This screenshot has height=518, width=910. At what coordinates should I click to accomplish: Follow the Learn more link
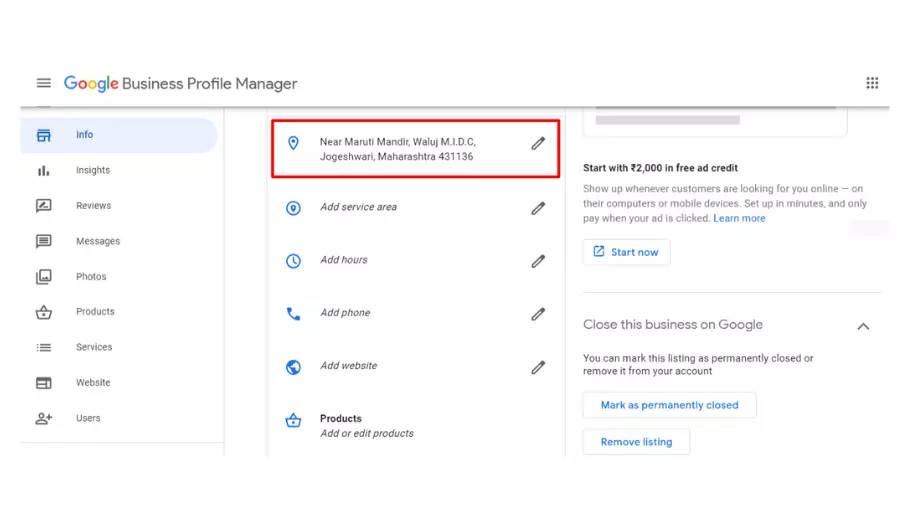click(x=739, y=218)
